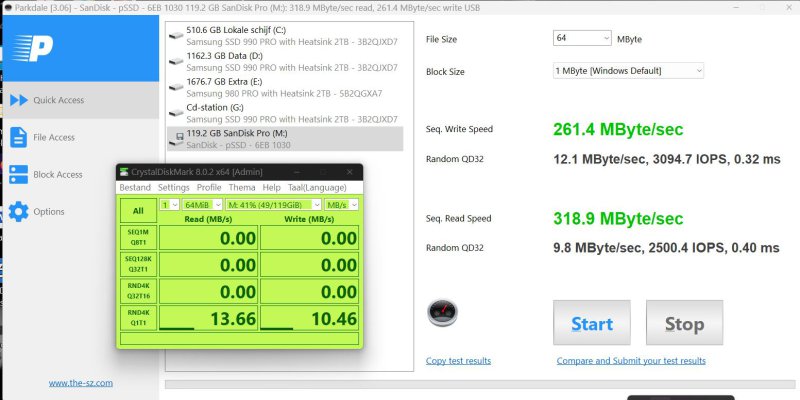
Task: Open Quick Access in Parkdale sidebar
Action: point(82,100)
